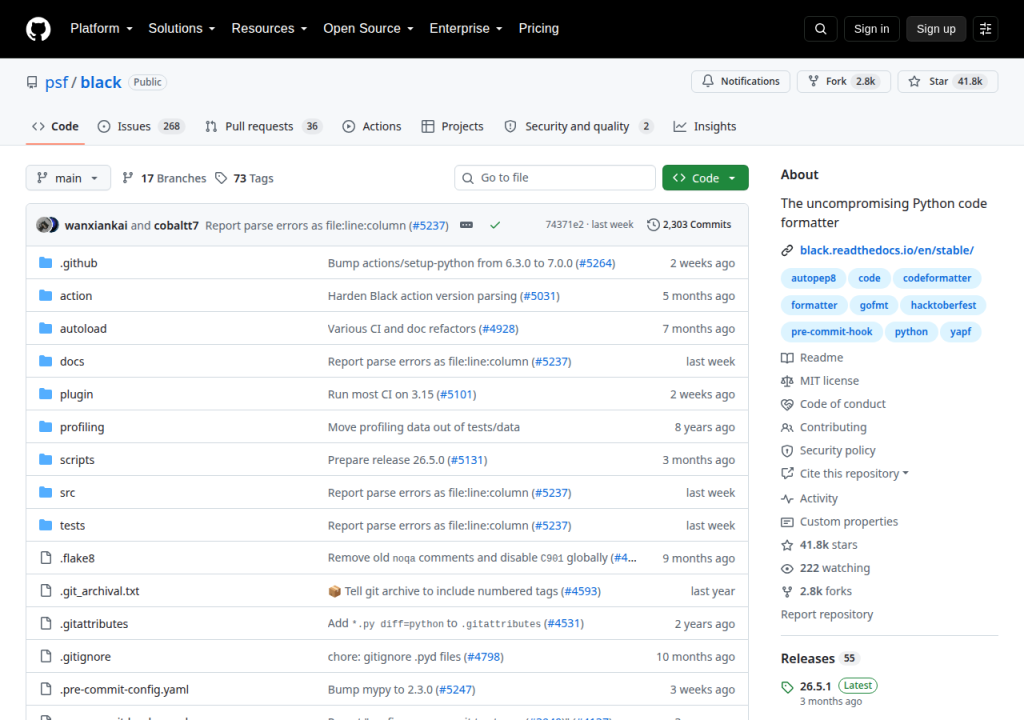Click the docs folder icon
Image resolution: width=1024 pixels, height=720 pixels.
tap(45, 361)
